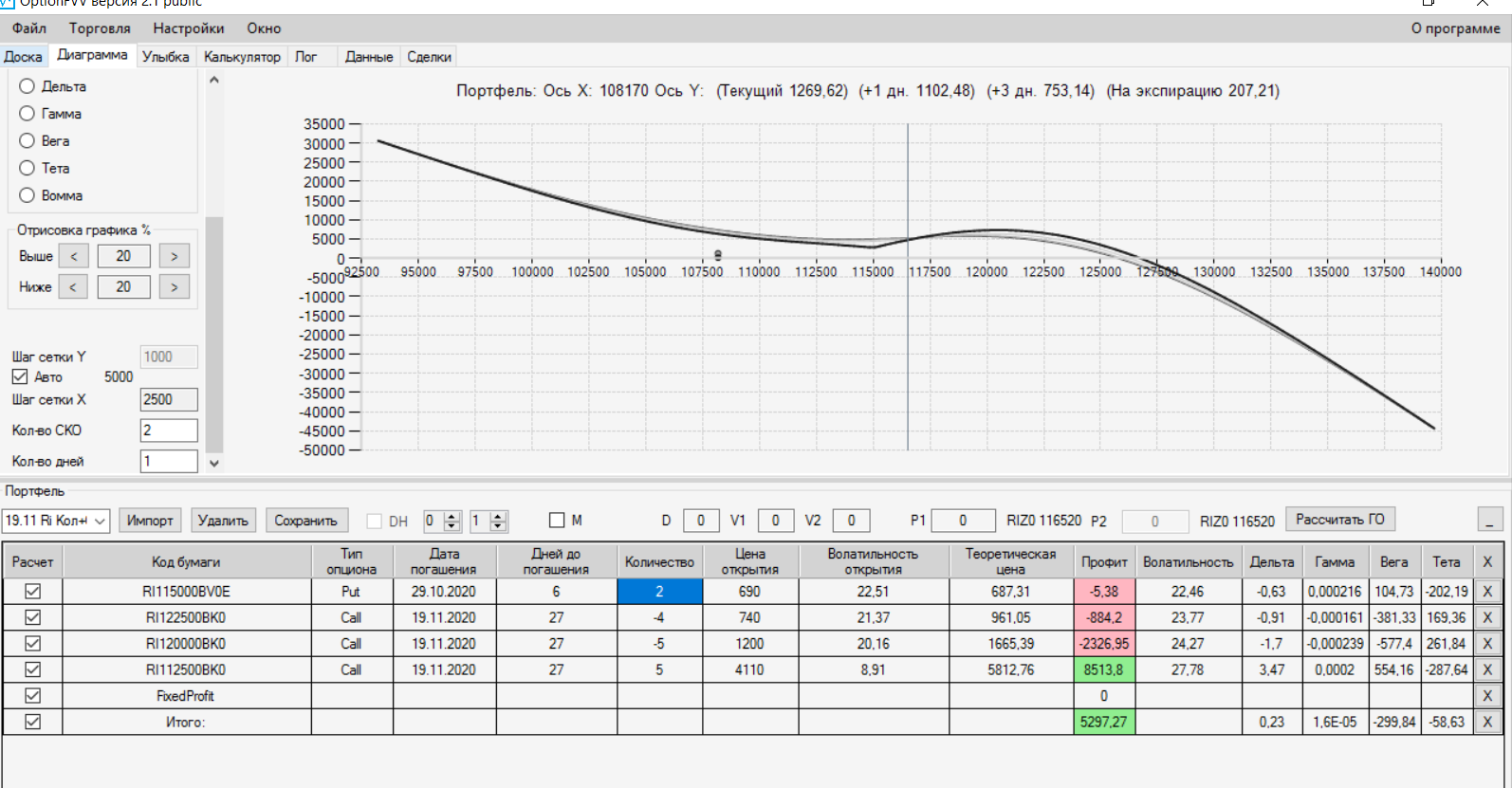Switch to the Лог tab

(x=305, y=57)
